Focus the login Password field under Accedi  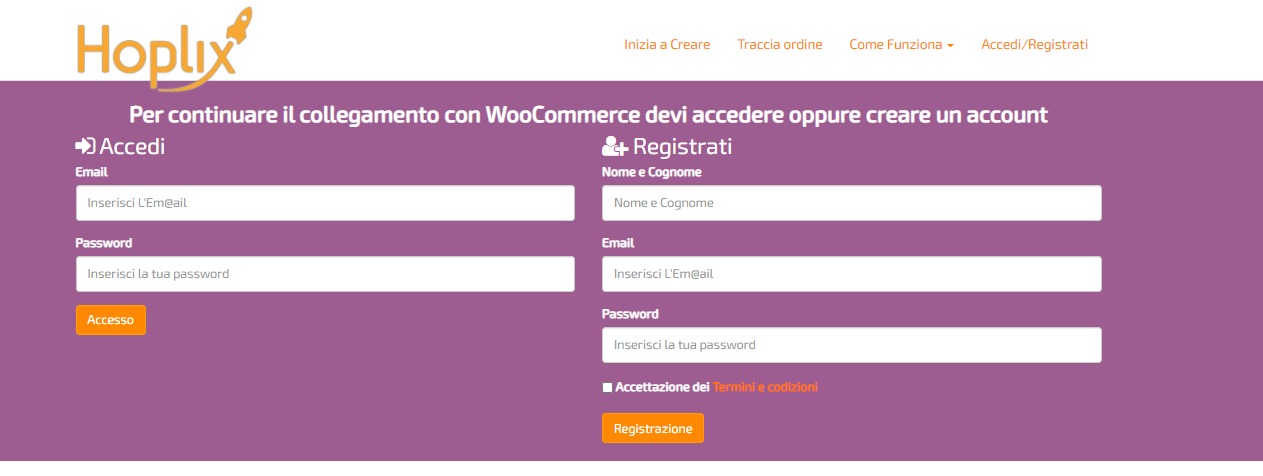point(325,274)
